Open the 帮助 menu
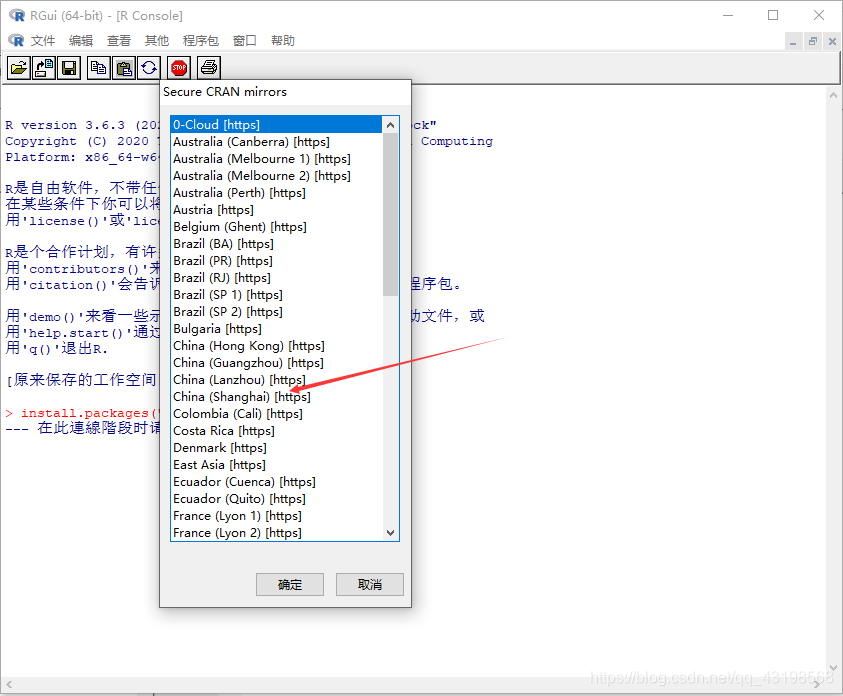Image resolution: width=843 pixels, height=696 pixels. click(283, 40)
